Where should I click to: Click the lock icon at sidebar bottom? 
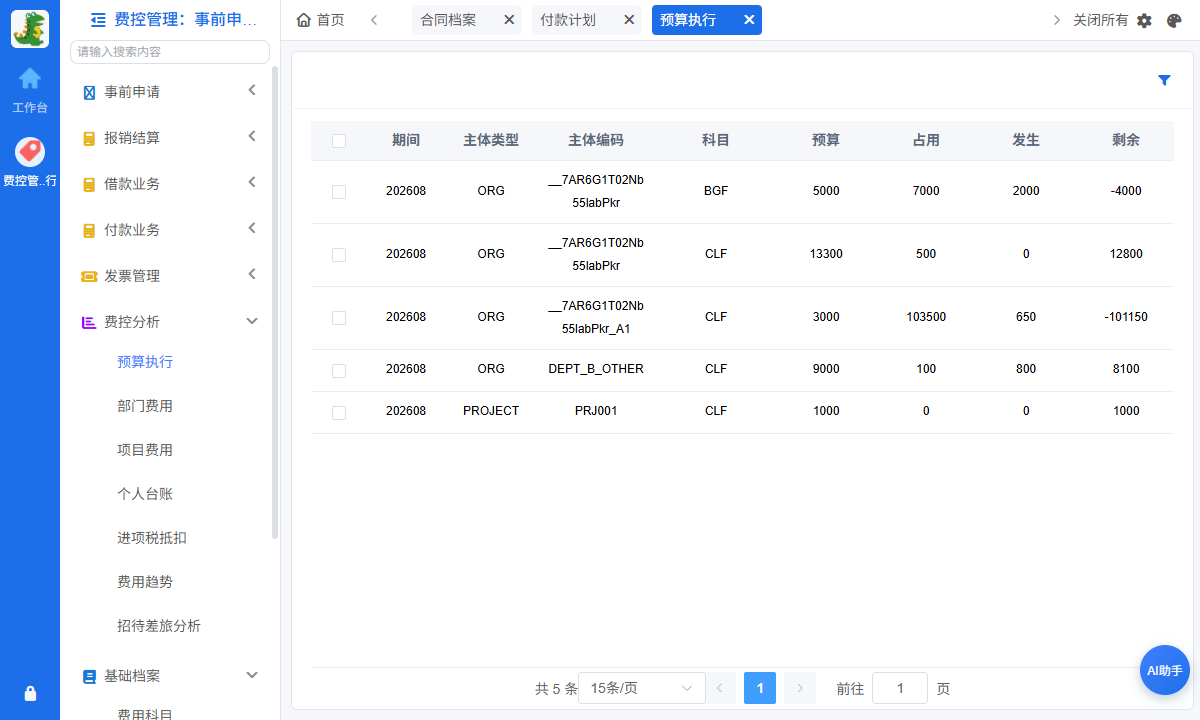(x=30, y=694)
